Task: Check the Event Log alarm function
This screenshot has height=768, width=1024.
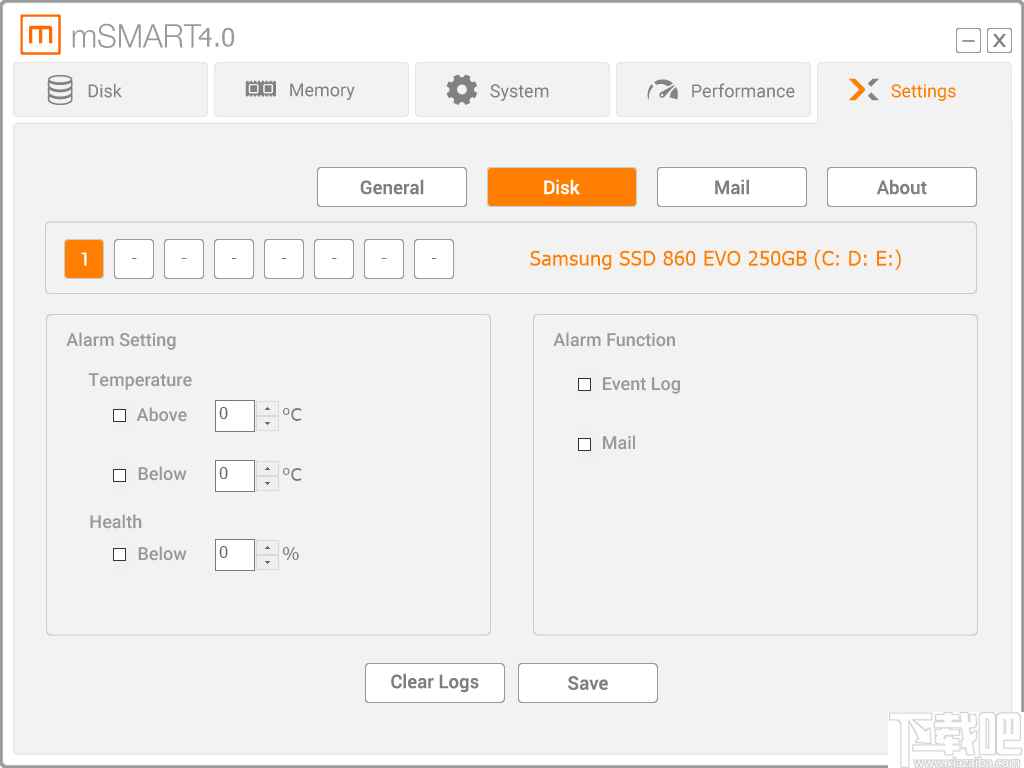Action: pos(585,384)
